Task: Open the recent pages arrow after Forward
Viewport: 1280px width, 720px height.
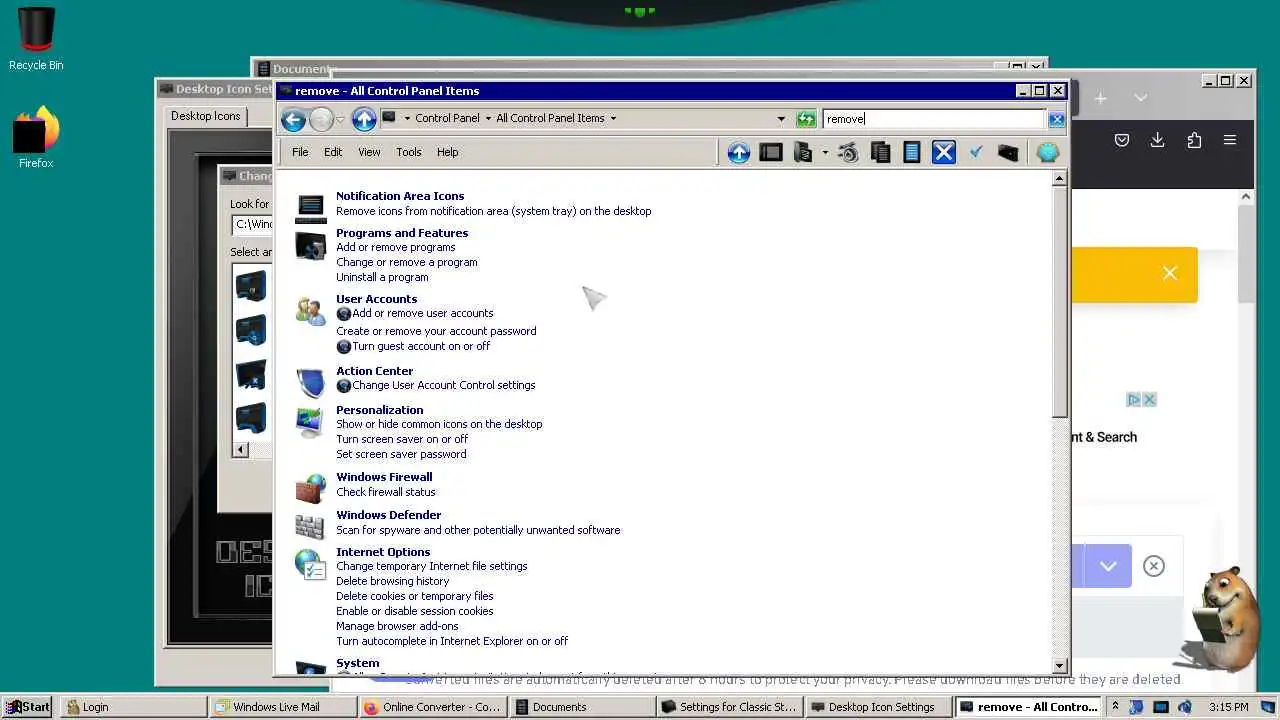Action: (x=340, y=120)
